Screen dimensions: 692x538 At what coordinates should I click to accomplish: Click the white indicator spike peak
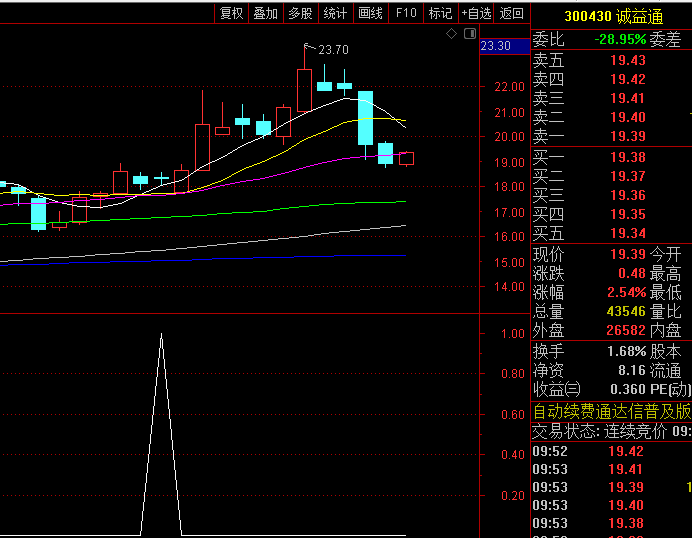(161, 335)
